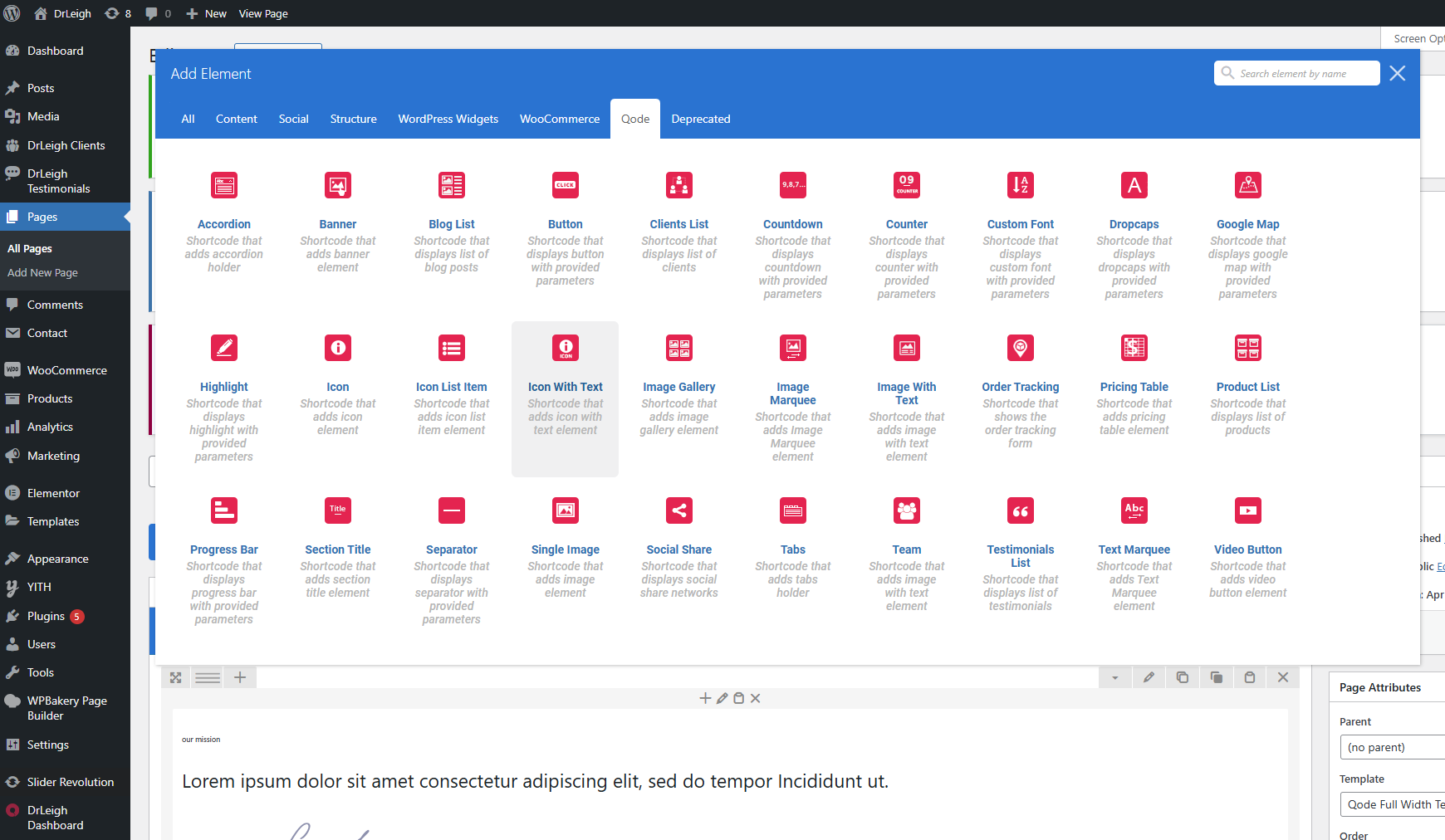Screen dimensions: 1445x840
Task: Switch to the Structure tab
Action: click(x=354, y=119)
